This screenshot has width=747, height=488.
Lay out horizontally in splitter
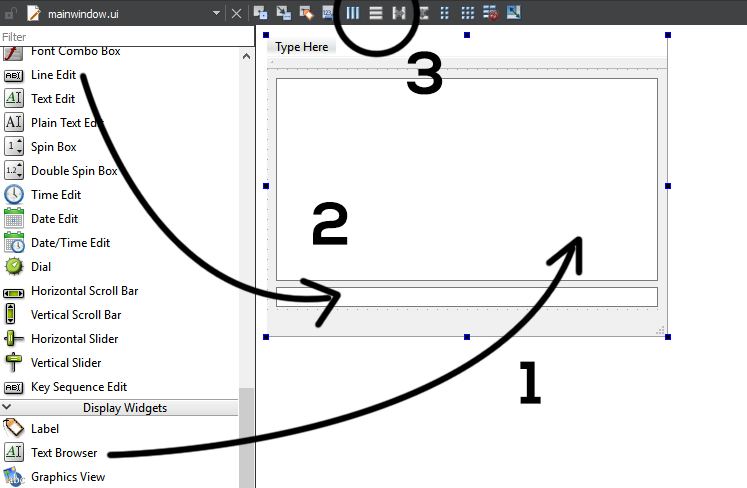399,13
